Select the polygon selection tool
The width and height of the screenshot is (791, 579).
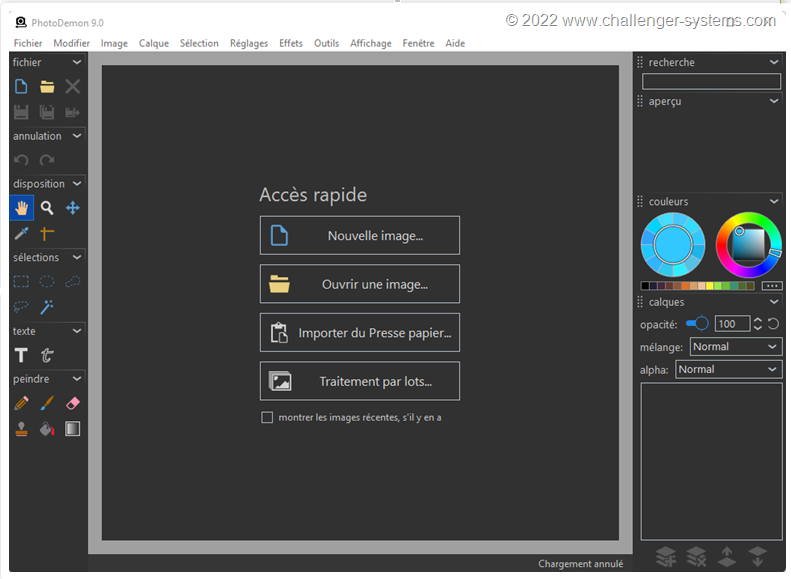[73, 281]
